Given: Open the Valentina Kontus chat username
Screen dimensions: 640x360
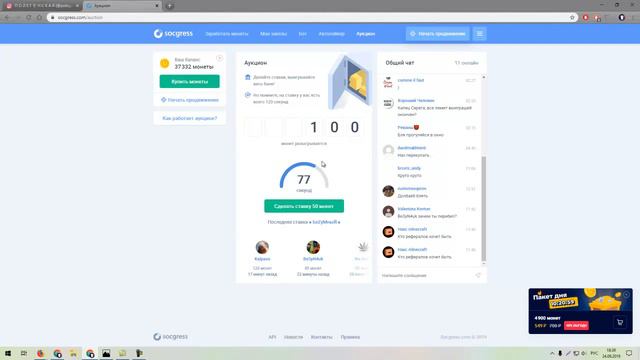Looking at the screenshot, I should tap(414, 209).
